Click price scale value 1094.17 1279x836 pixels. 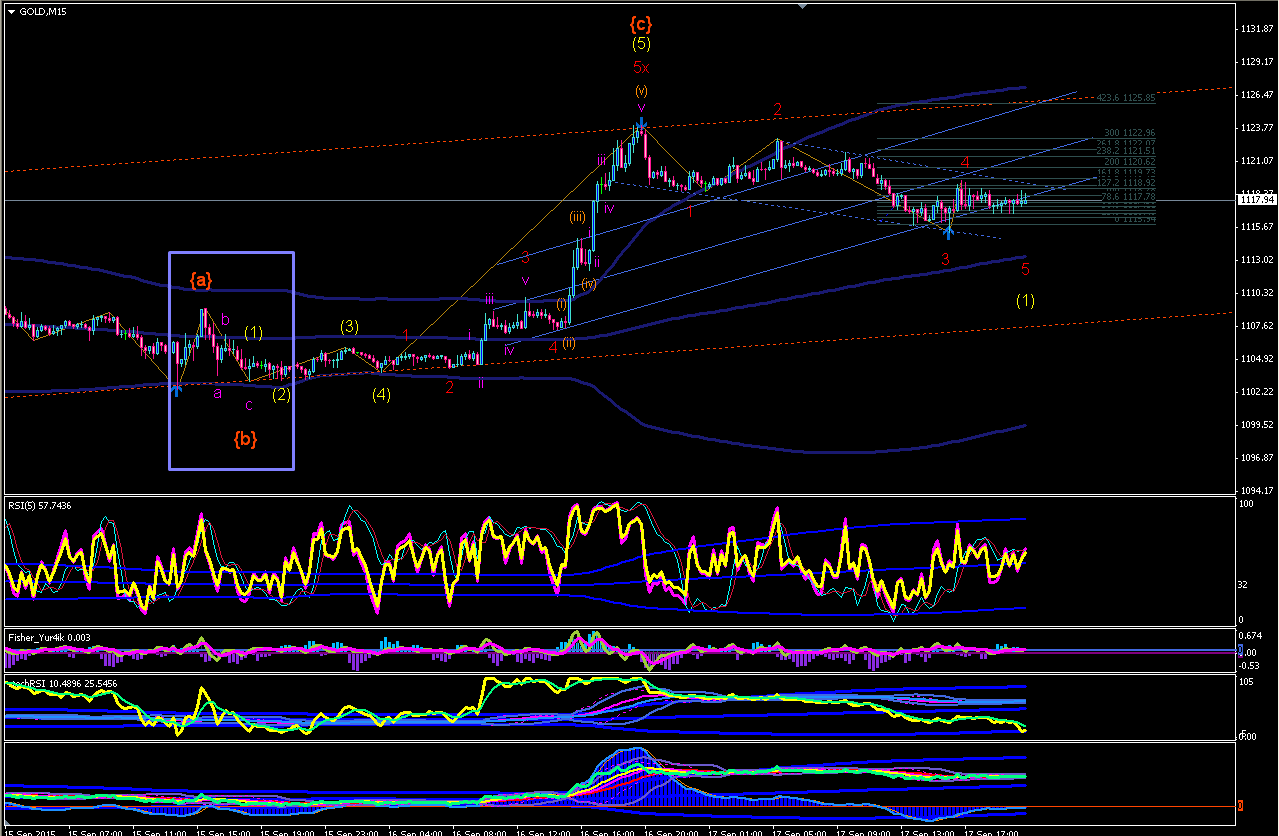click(x=1257, y=491)
